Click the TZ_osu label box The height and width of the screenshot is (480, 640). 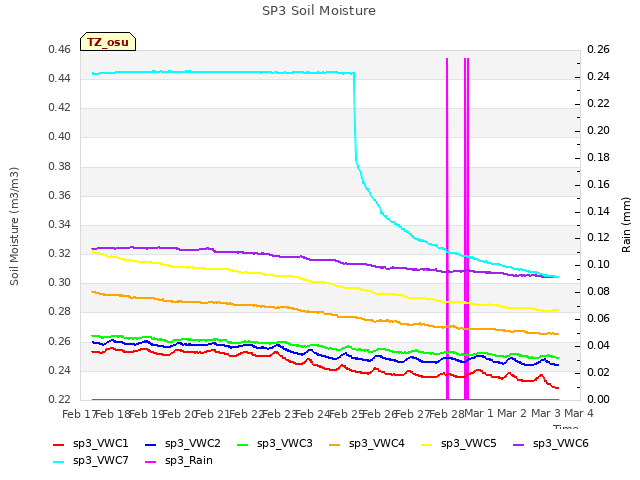[x=108, y=42]
